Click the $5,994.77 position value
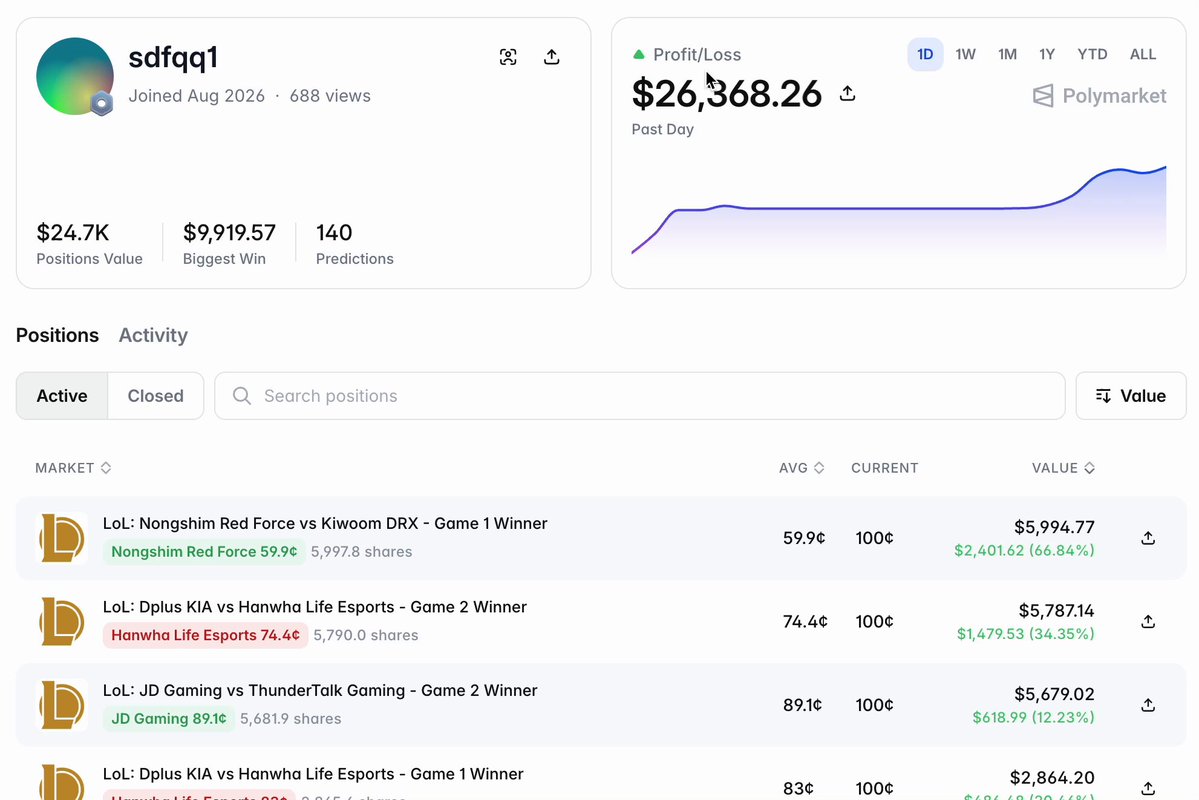Image resolution: width=1199 pixels, height=800 pixels. coord(1054,527)
